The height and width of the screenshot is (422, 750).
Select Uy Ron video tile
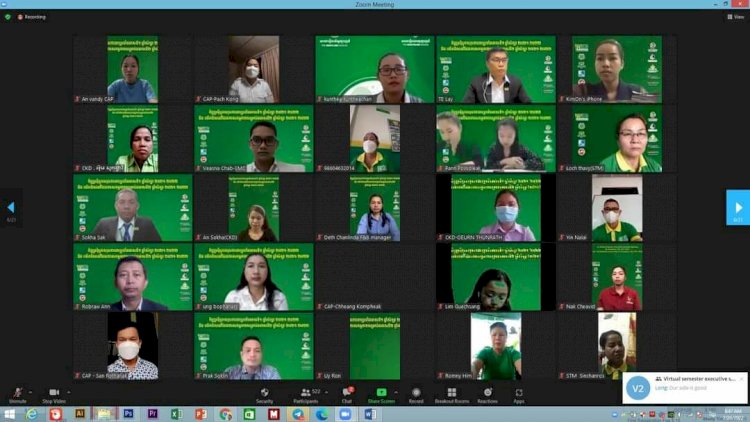point(375,346)
